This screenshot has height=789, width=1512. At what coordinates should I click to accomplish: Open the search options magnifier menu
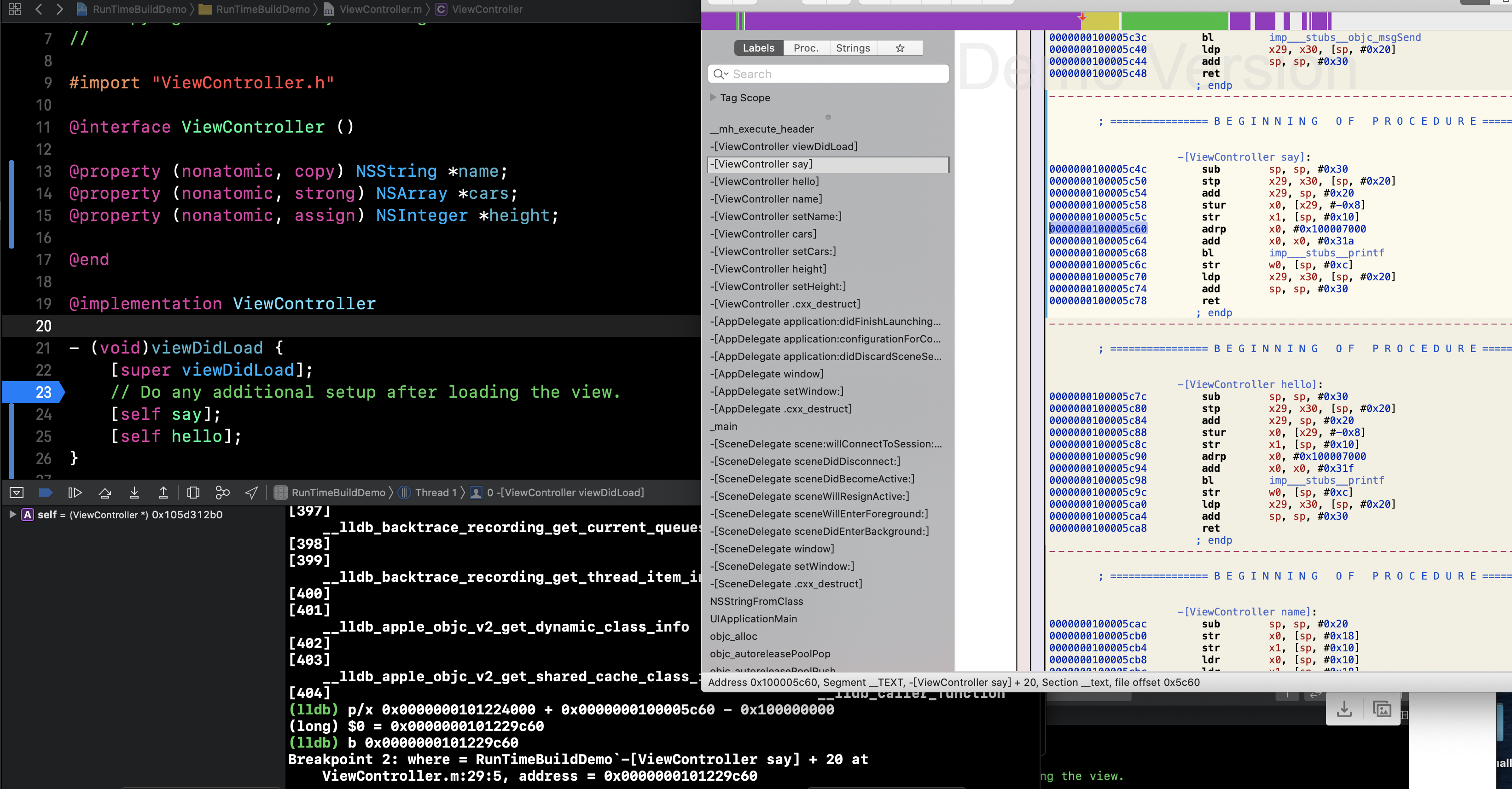click(720, 74)
